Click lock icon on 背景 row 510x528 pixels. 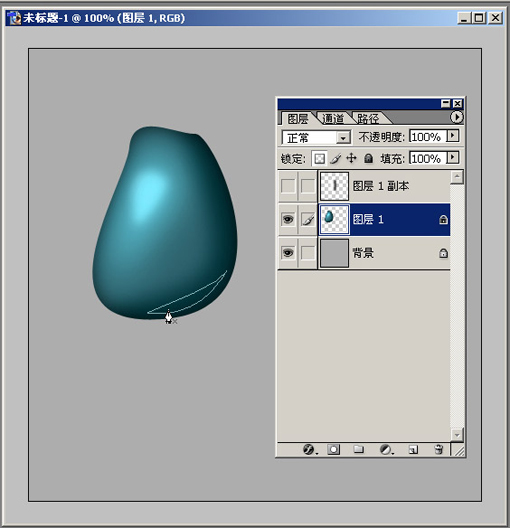click(443, 253)
